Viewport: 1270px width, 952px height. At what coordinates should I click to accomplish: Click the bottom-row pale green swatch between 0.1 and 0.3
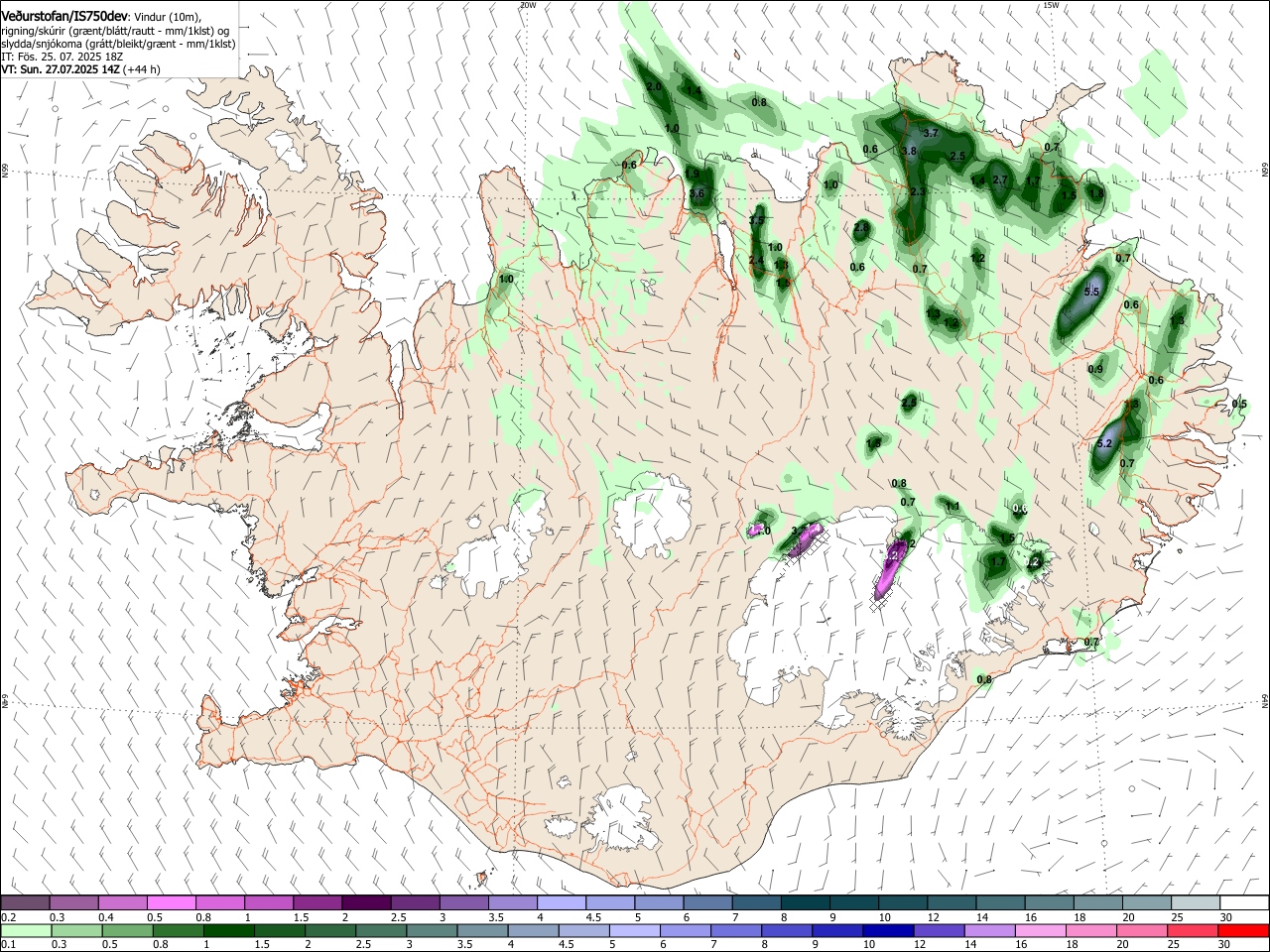coord(27,930)
